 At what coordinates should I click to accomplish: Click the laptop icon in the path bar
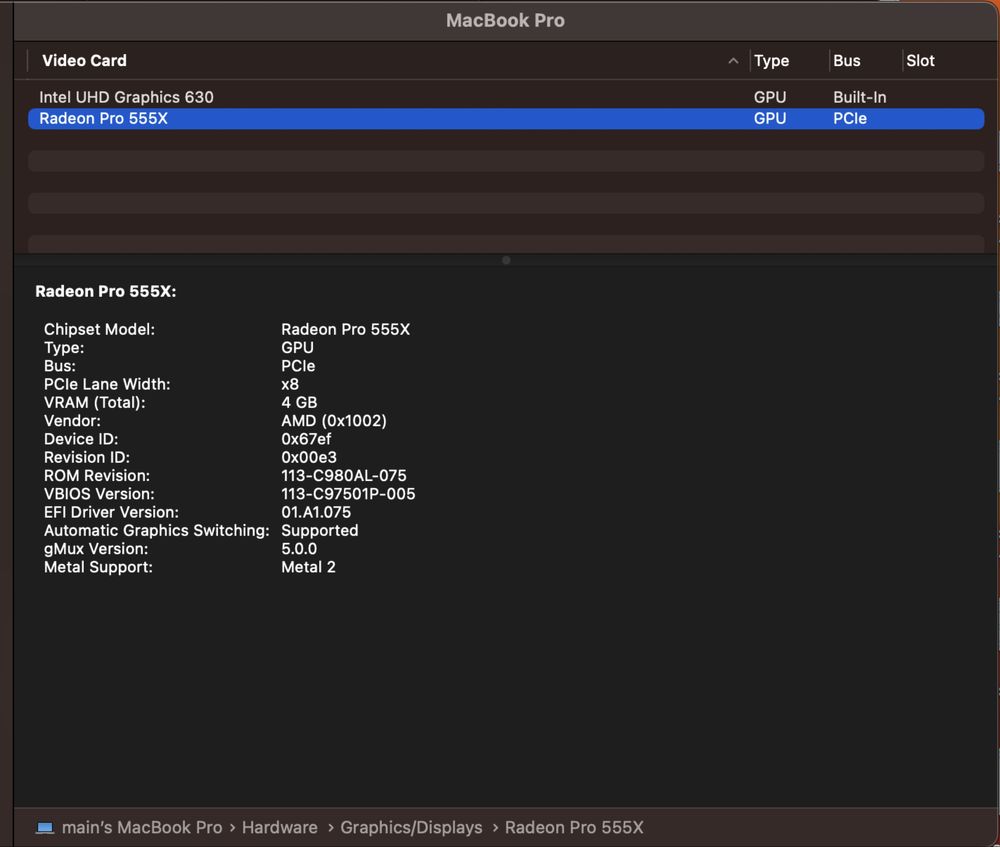(x=45, y=828)
